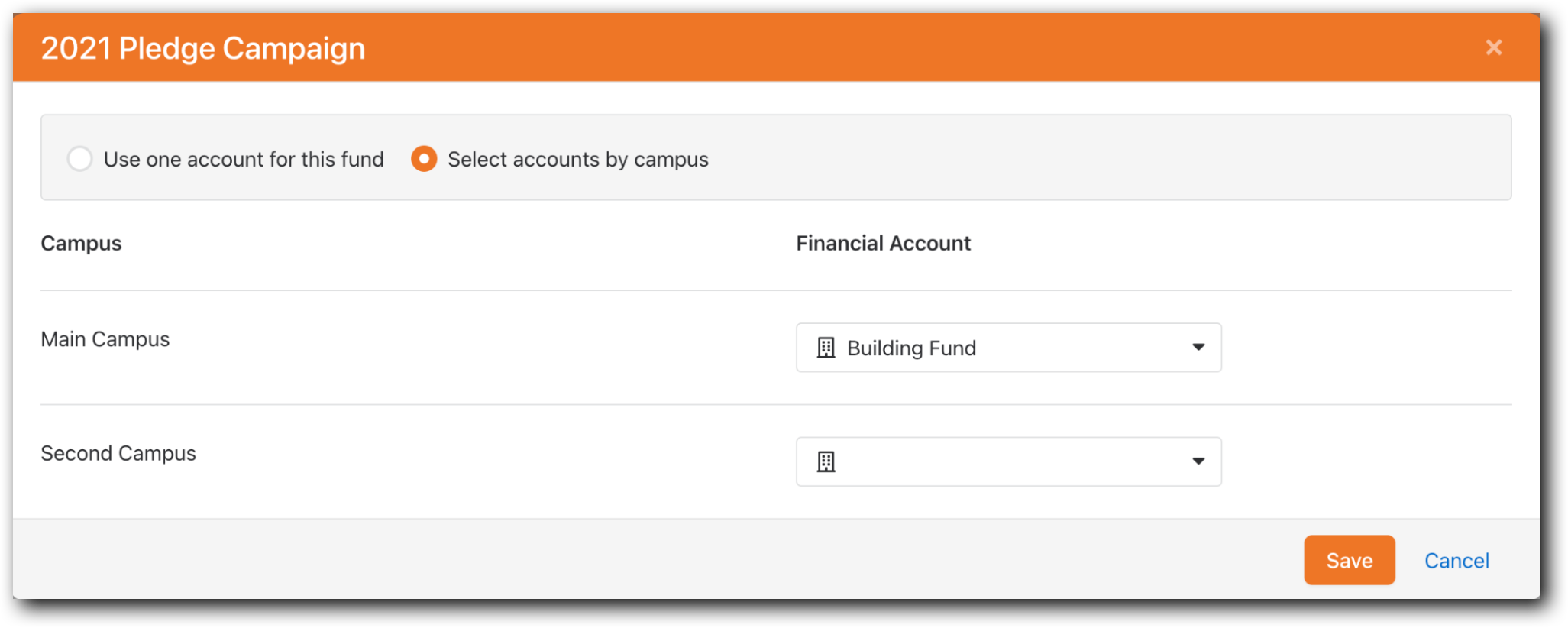Click the close X on the dialog header

(1493, 47)
